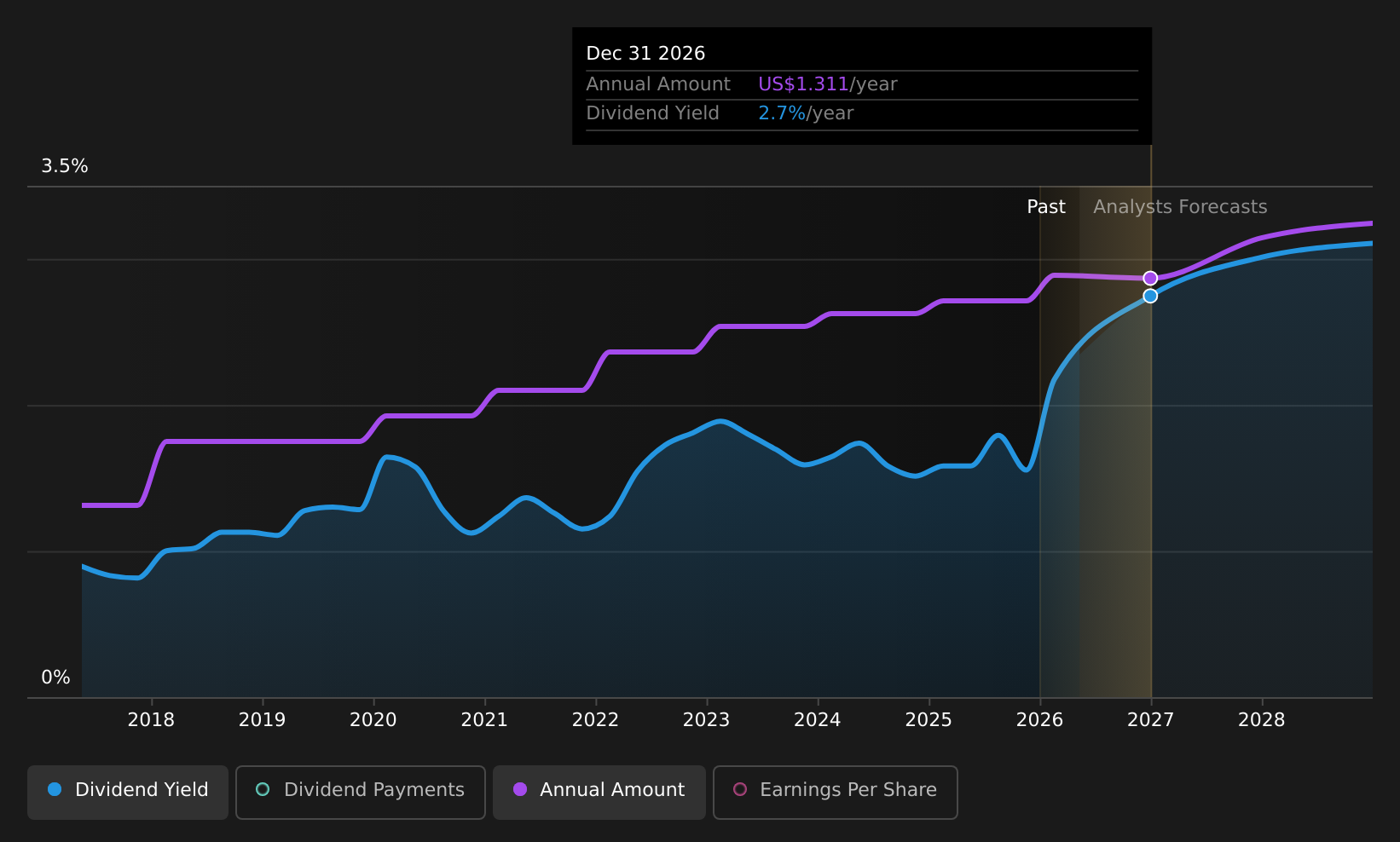Enable the Earnings Per Share series

pos(835,792)
